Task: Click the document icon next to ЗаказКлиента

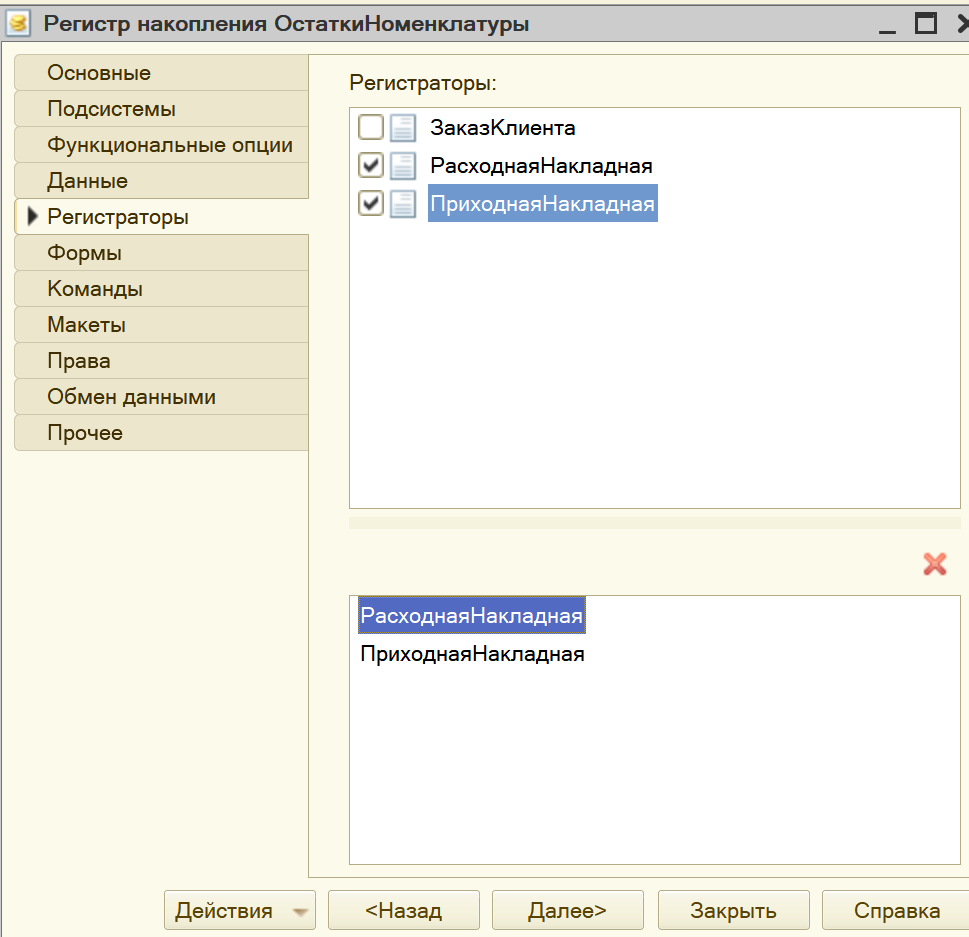Action: coord(403,128)
